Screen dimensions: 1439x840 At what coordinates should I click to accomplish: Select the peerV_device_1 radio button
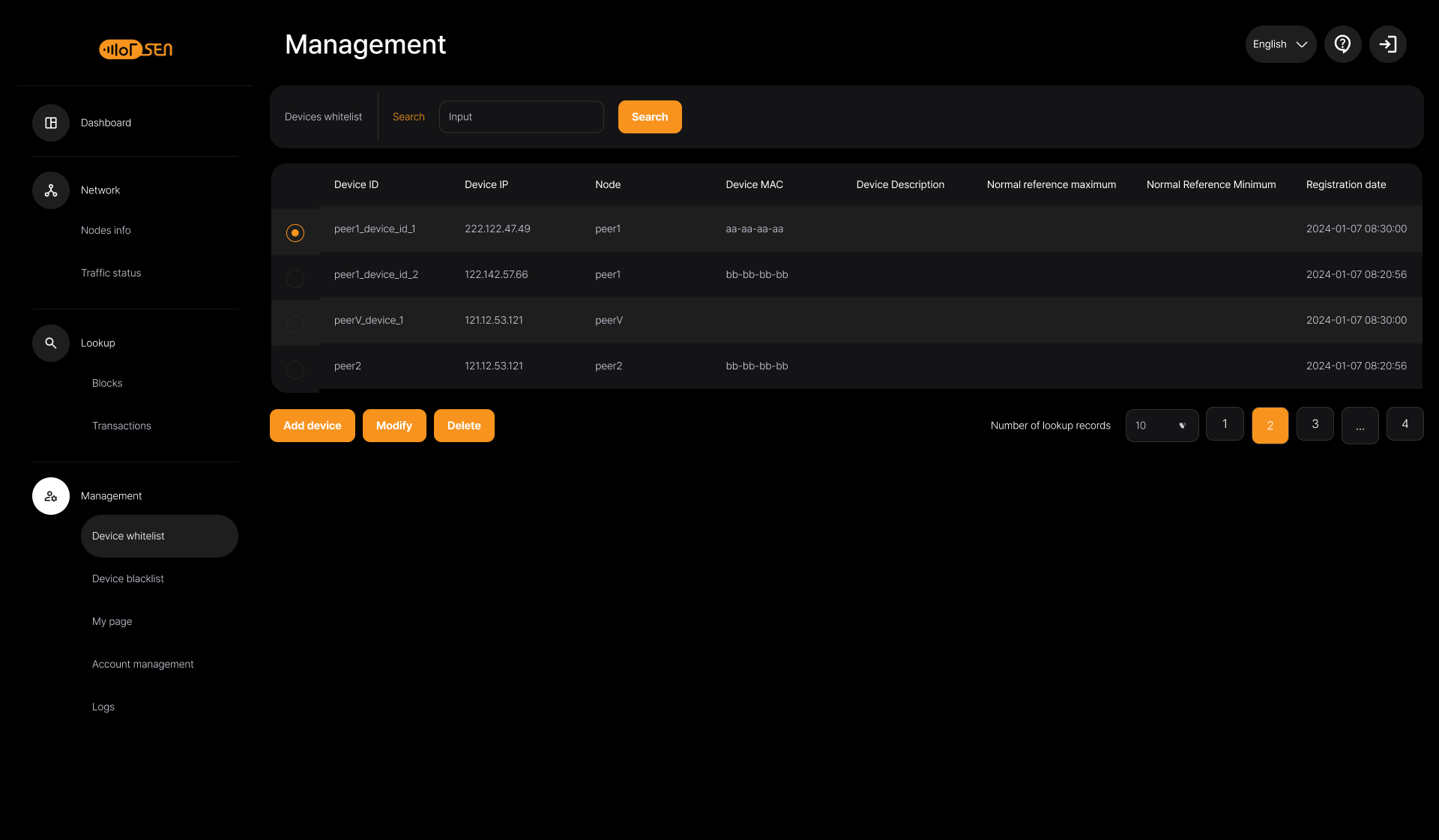pos(295,324)
